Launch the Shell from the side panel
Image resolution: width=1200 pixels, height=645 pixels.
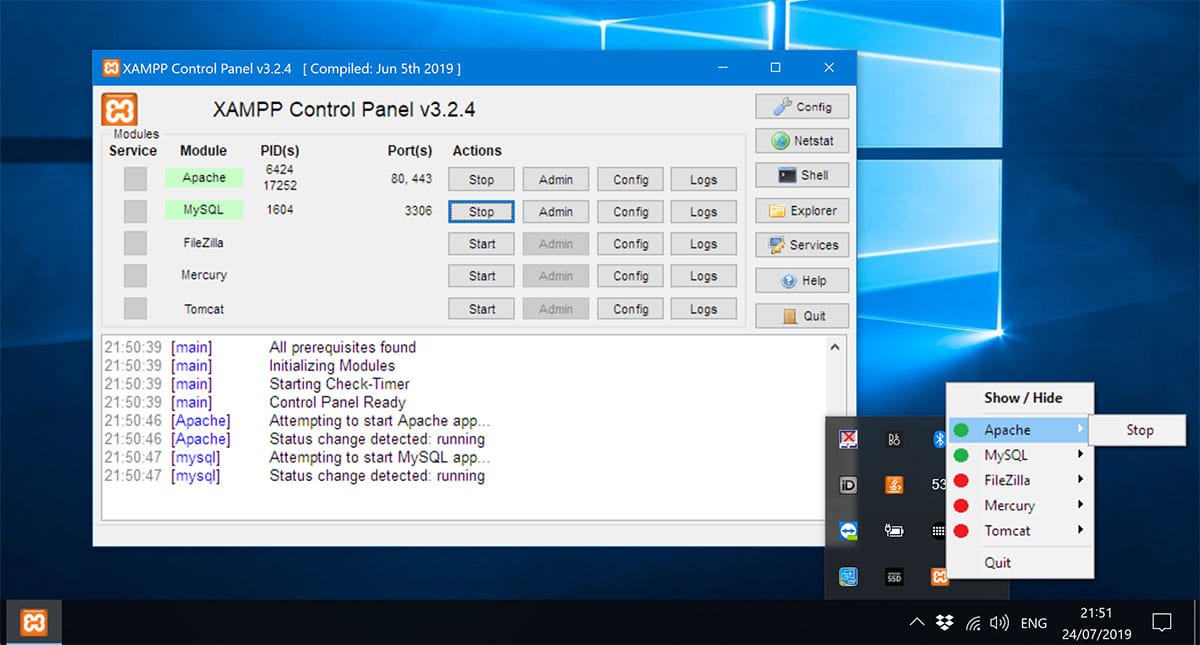802,175
